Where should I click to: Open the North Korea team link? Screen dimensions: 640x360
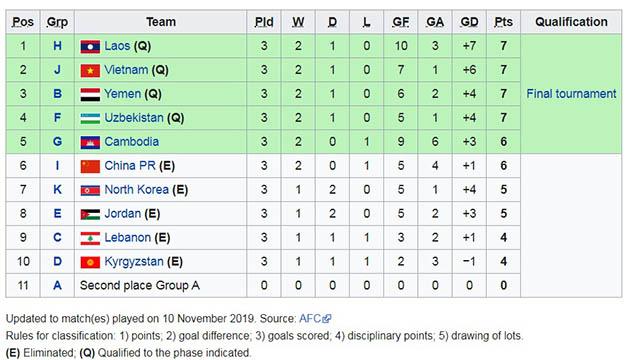pos(136,189)
